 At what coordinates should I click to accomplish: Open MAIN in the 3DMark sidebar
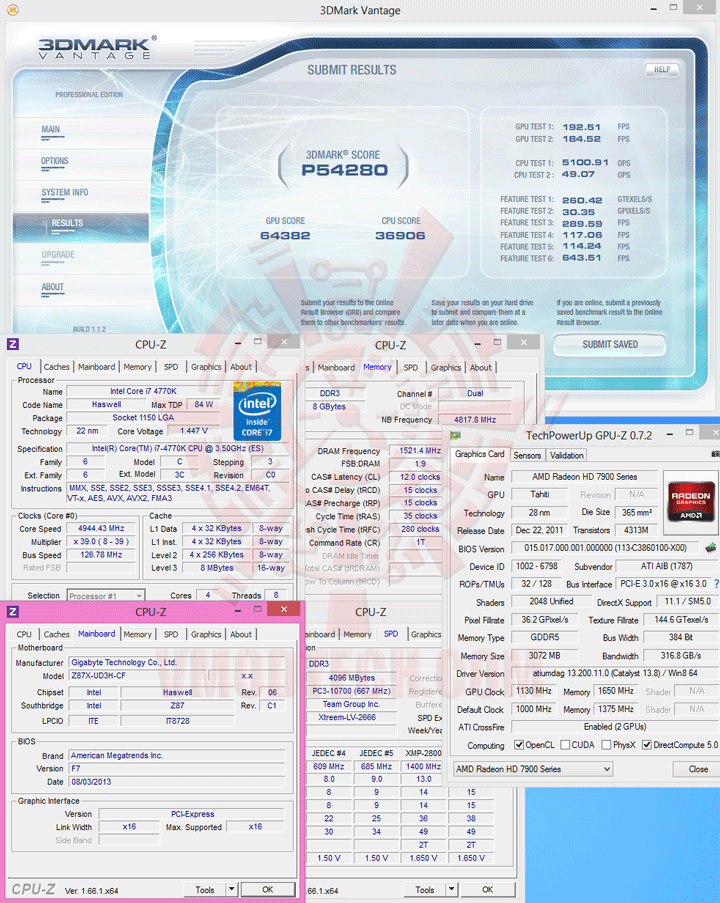51,130
